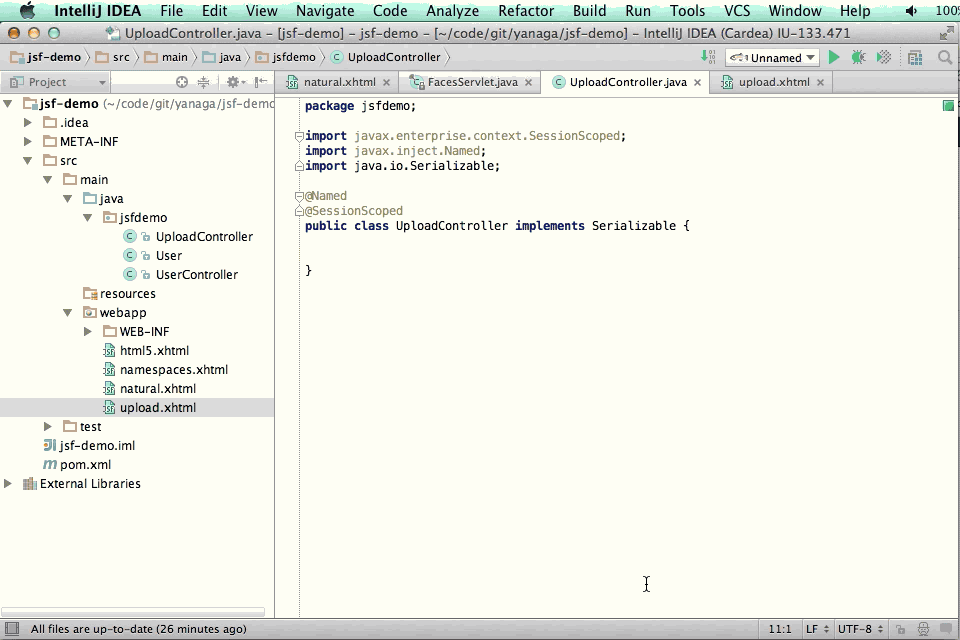Collapse the webapp folder arrow
Viewport: 960px width, 640px height.
pos(68,313)
